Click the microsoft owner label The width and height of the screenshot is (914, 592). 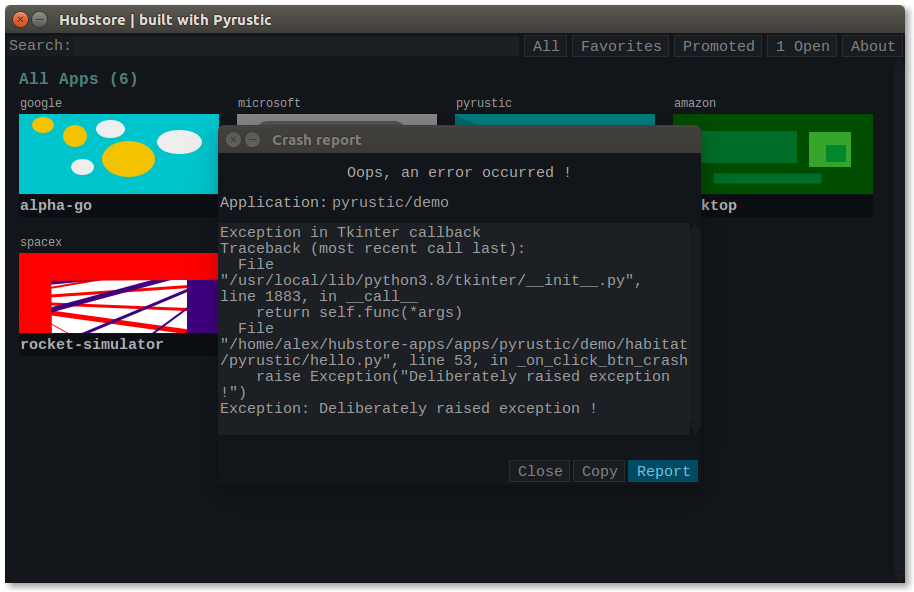click(269, 103)
